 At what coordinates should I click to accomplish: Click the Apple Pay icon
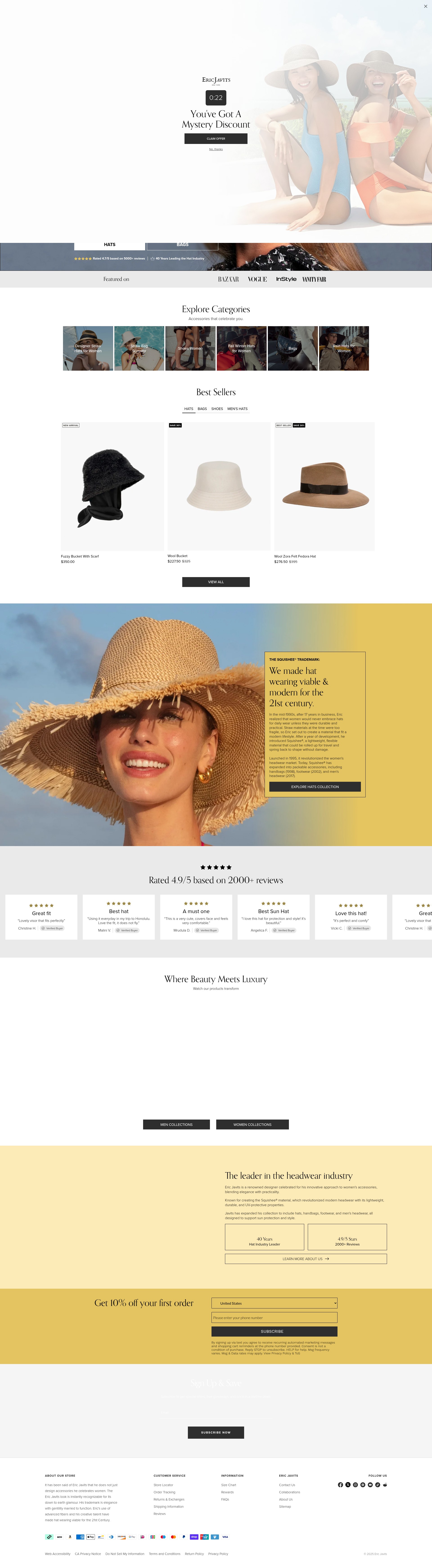[x=91, y=1537]
